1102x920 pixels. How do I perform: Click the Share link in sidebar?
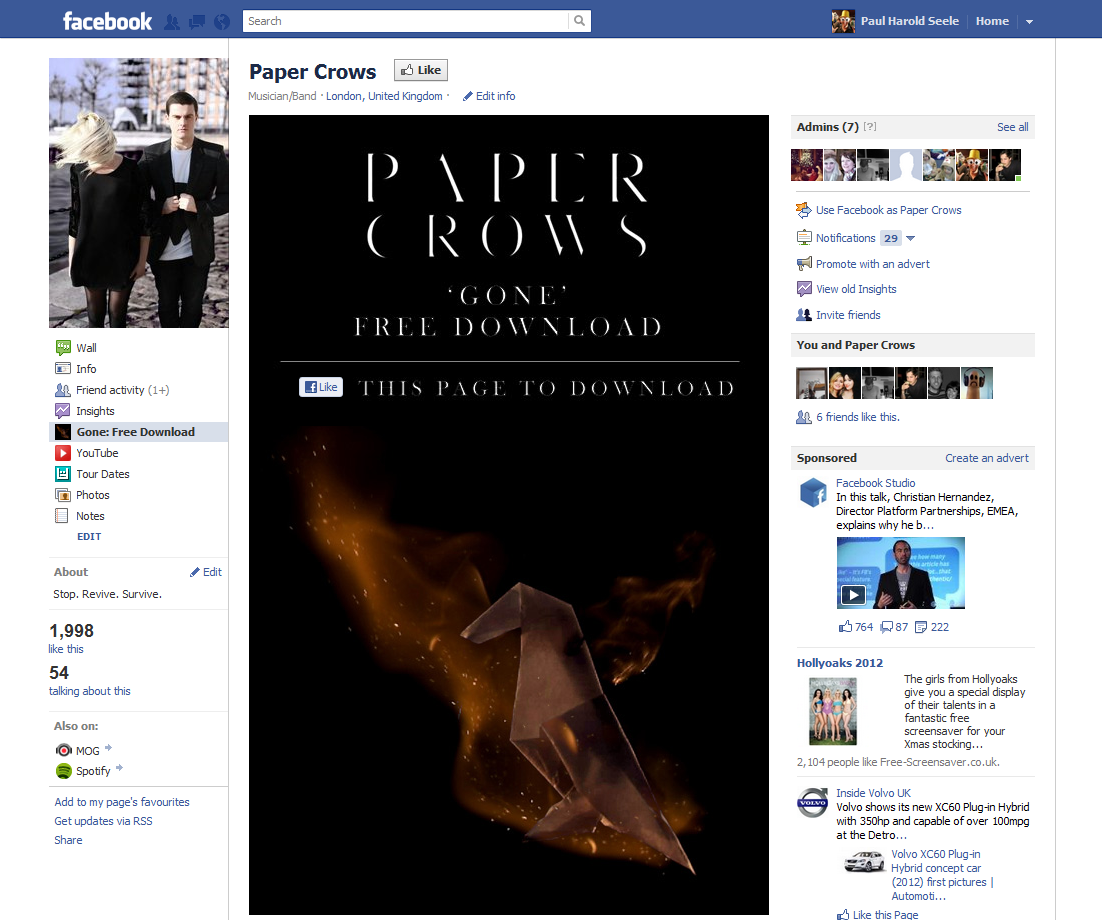point(68,840)
